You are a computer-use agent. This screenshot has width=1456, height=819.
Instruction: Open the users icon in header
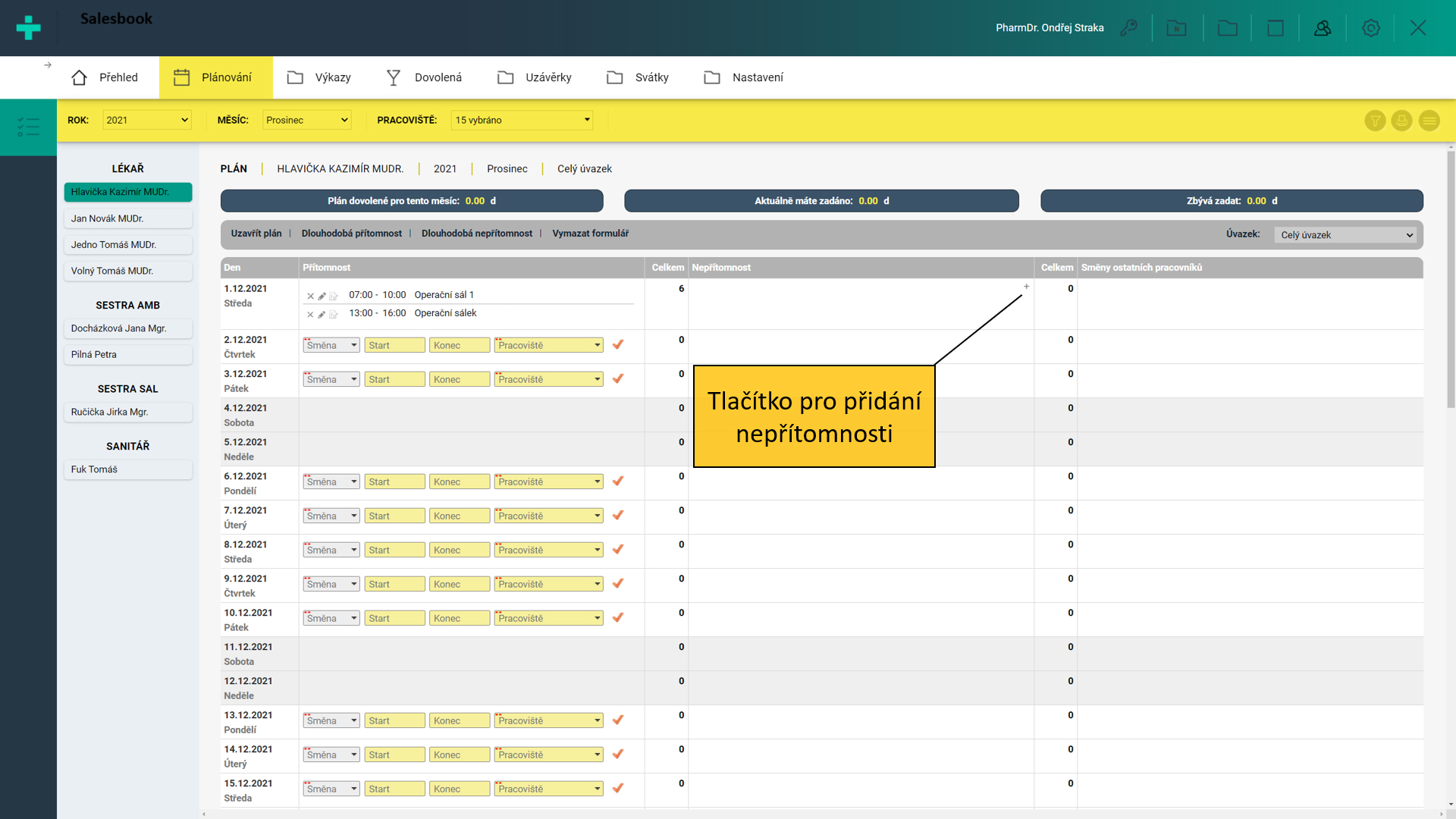pos(1323,28)
